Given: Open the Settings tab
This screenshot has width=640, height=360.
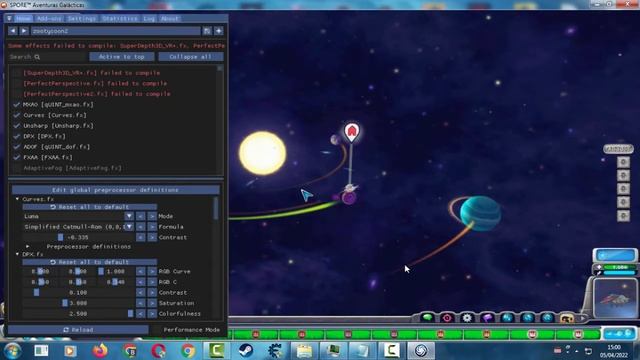Looking at the screenshot, I should (82, 18).
